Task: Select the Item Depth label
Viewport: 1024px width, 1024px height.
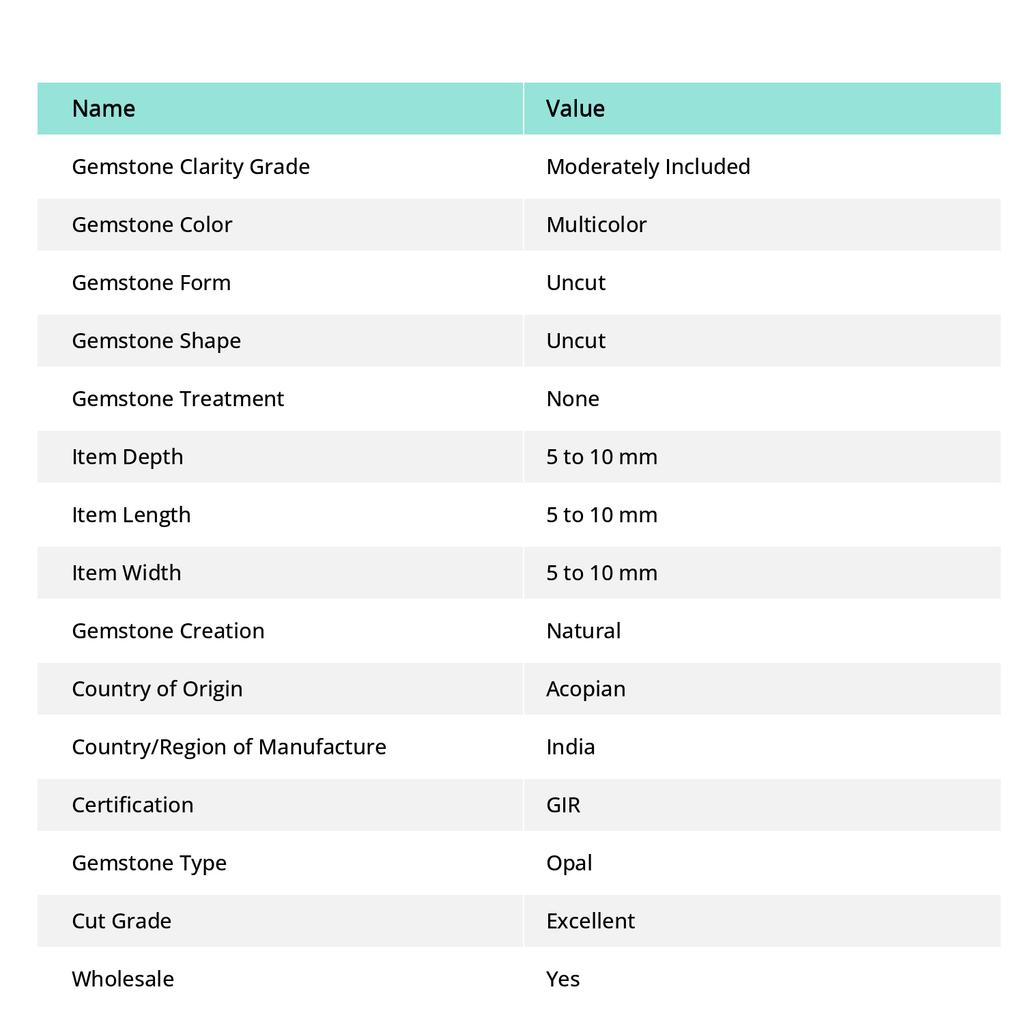Action: point(127,457)
